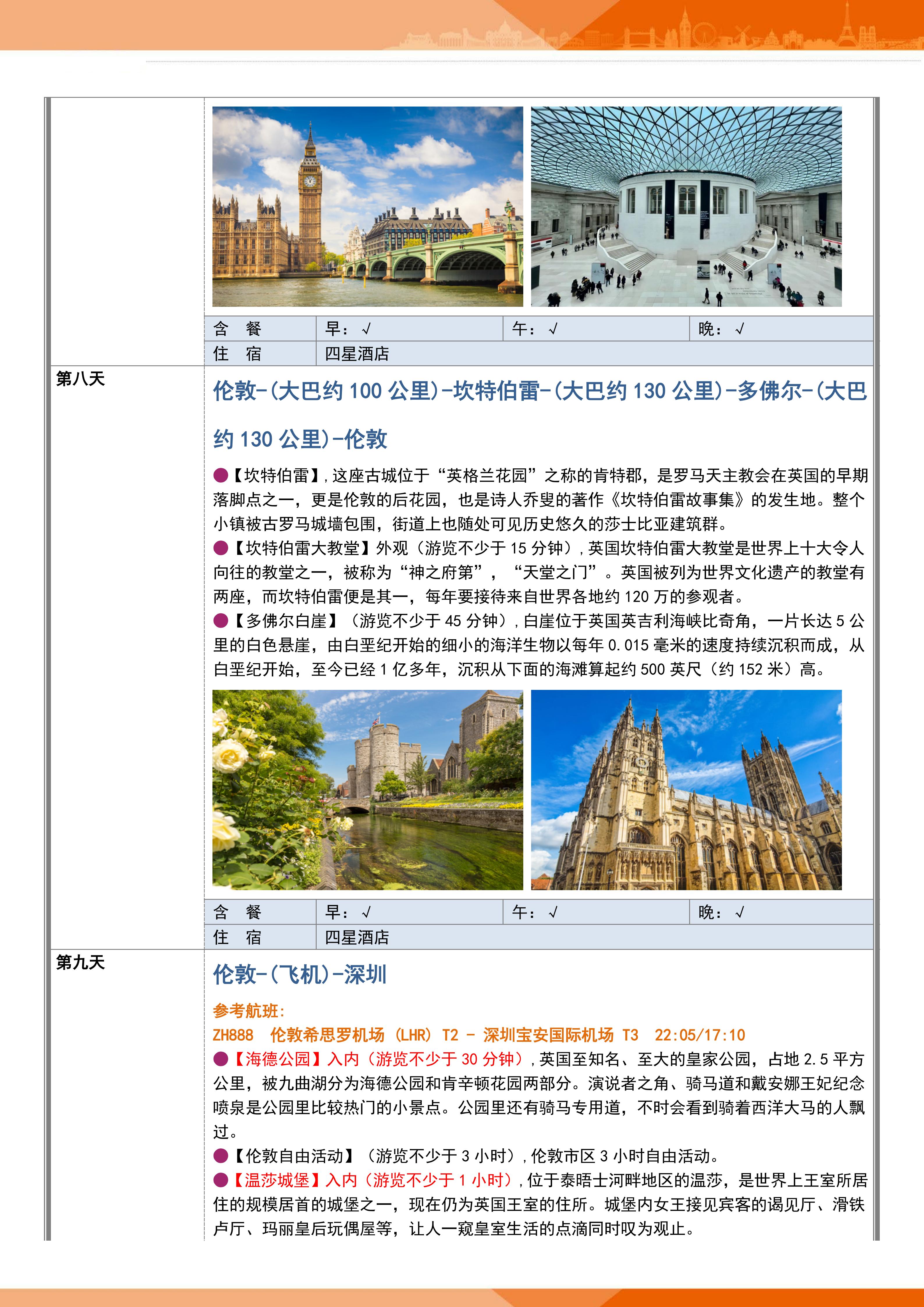The height and width of the screenshot is (1307, 924).
Task: Select the 第九天 day label
Action: pyautogui.click(x=80, y=962)
